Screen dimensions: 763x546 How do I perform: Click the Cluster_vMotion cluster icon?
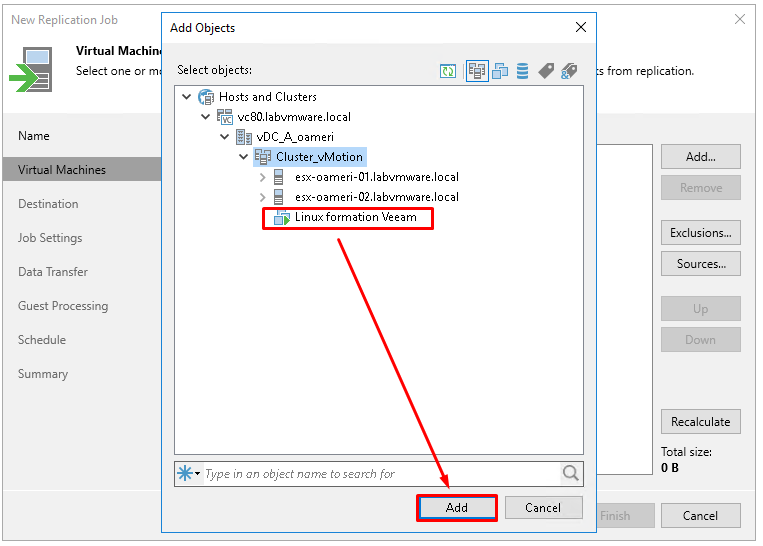(263, 157)
